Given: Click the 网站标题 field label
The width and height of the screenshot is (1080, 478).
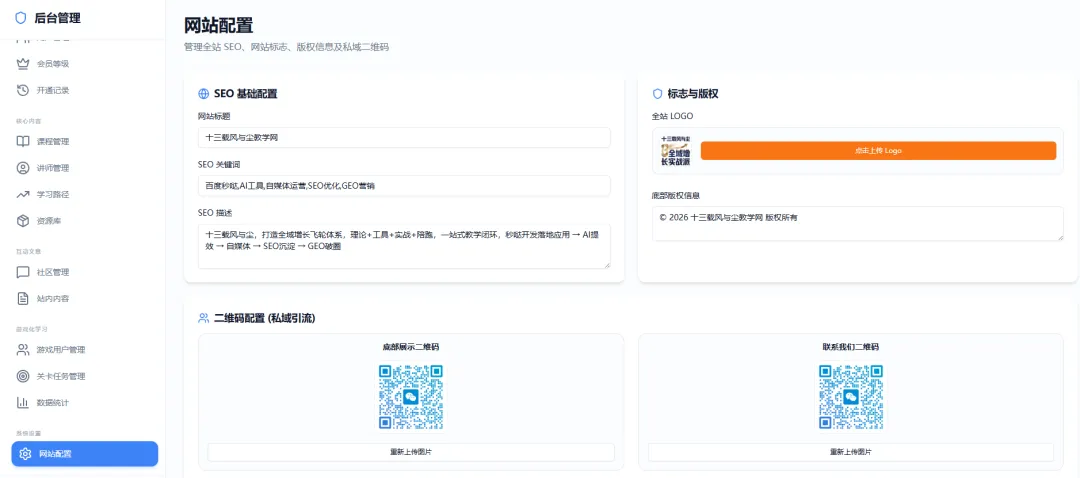Looking at the screenshot, I should (x=214, y=116).
